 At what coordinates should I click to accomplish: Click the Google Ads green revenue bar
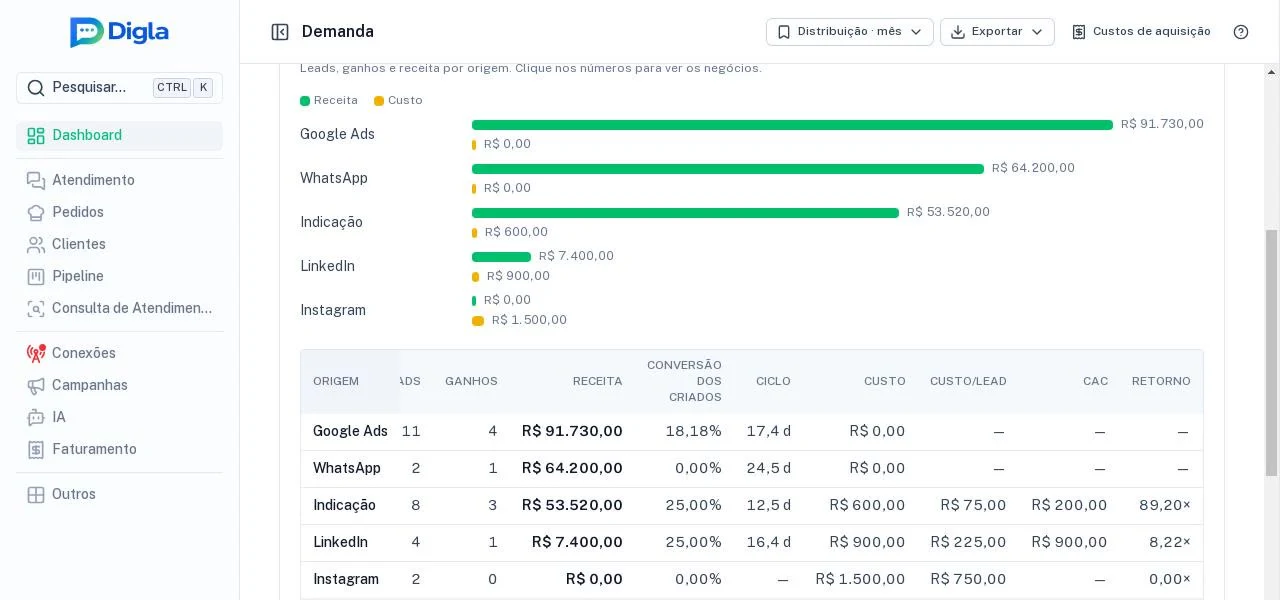coord(792,125)
